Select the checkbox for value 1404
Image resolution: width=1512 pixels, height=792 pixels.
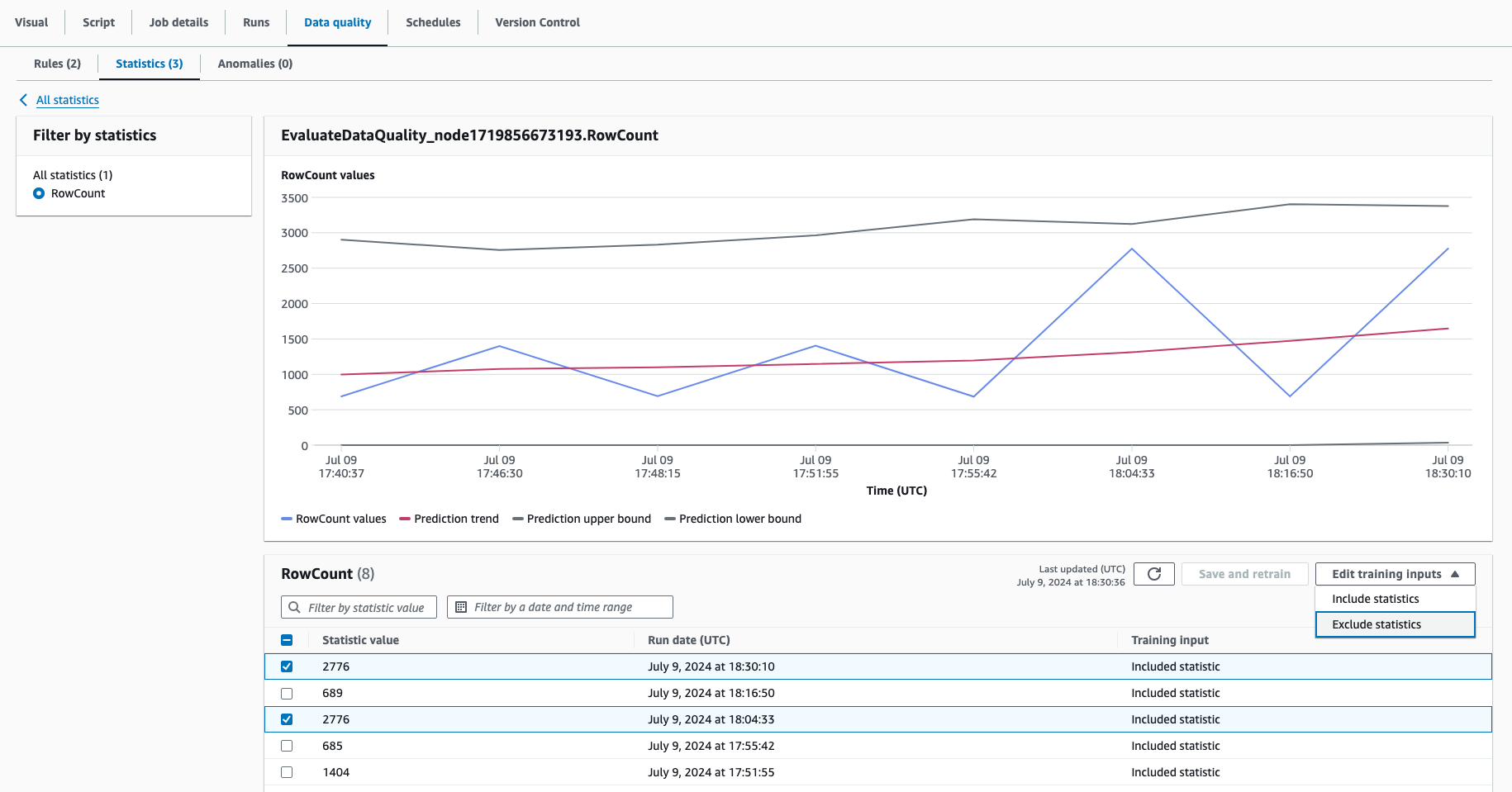(x=287, y=773)
